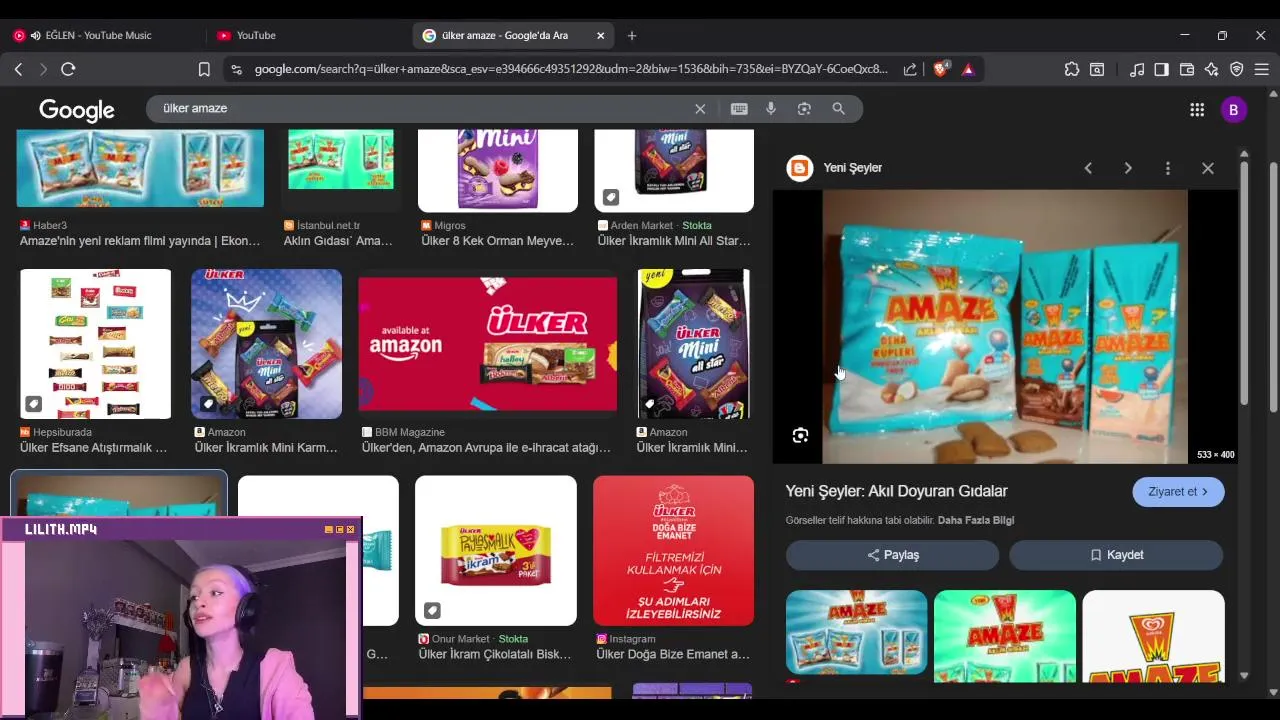This screenshot has height=720, width=1280.
Task: Click the magnifier search button
Action: [839, 108]
